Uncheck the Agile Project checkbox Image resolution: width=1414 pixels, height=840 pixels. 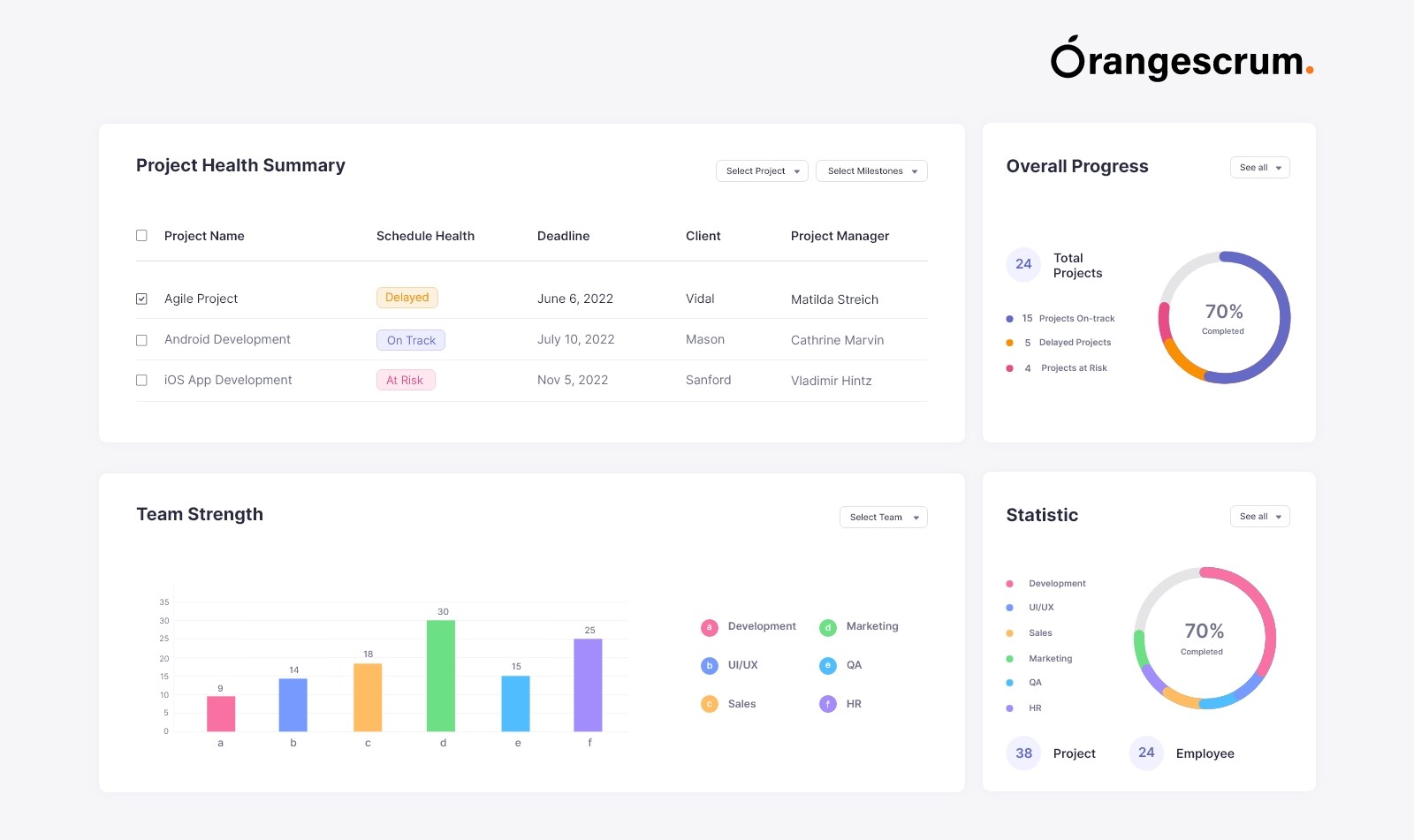coord(141,299)
